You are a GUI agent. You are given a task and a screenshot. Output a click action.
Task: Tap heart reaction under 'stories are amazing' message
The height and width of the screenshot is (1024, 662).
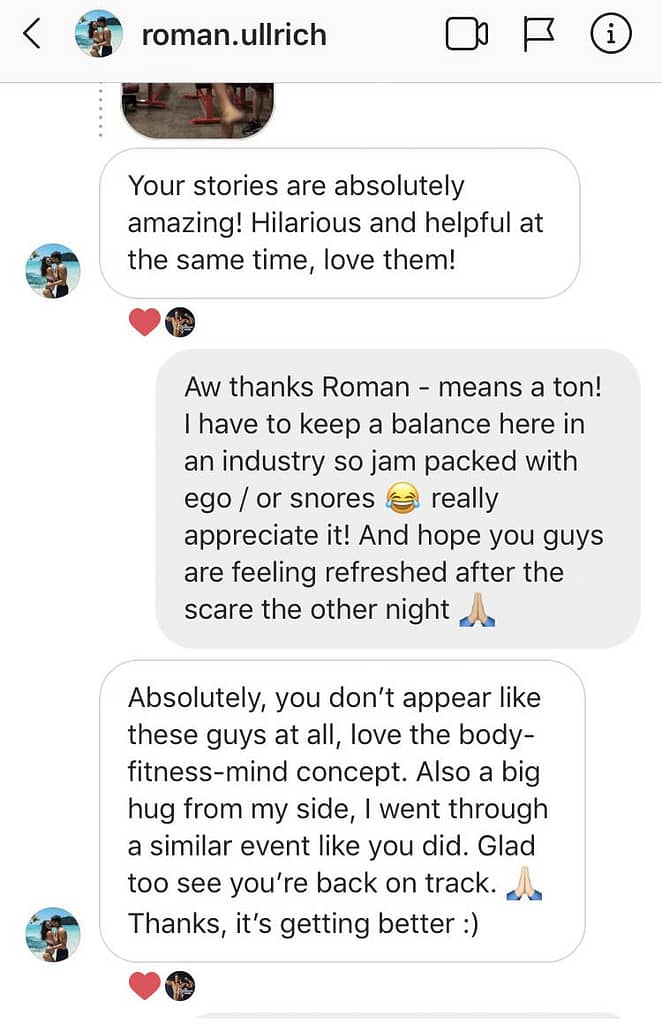(x=145, y=322)
